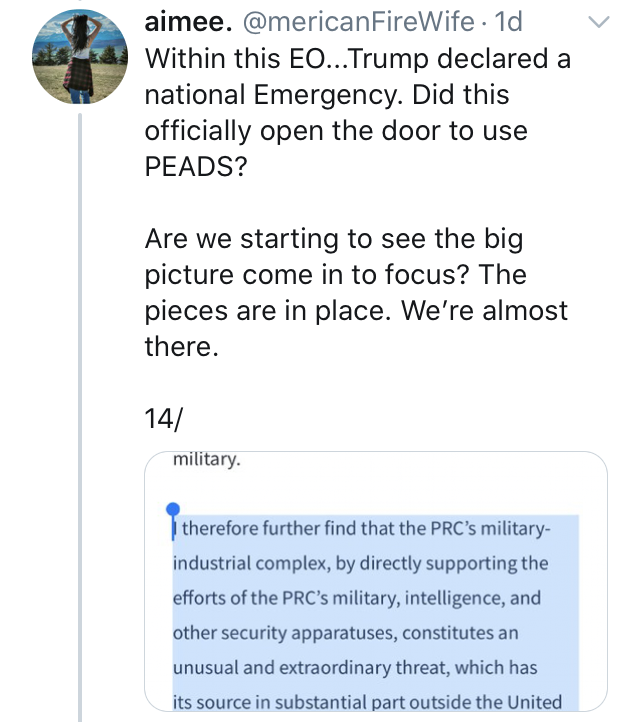Screen dimensions: 640x722
Task: Click the word "PEADS?" in the tweet
Action: pyautogui.click(x=195, y=165)
